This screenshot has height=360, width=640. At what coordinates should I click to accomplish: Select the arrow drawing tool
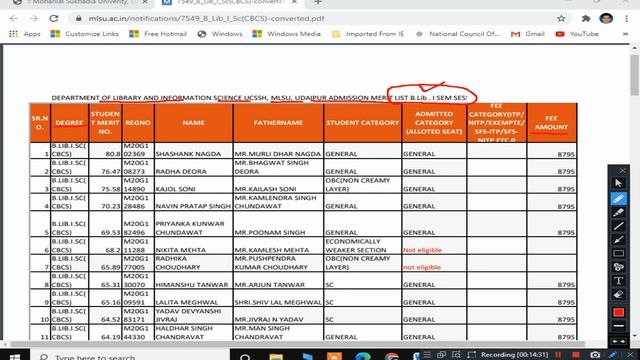pos(618,240)
